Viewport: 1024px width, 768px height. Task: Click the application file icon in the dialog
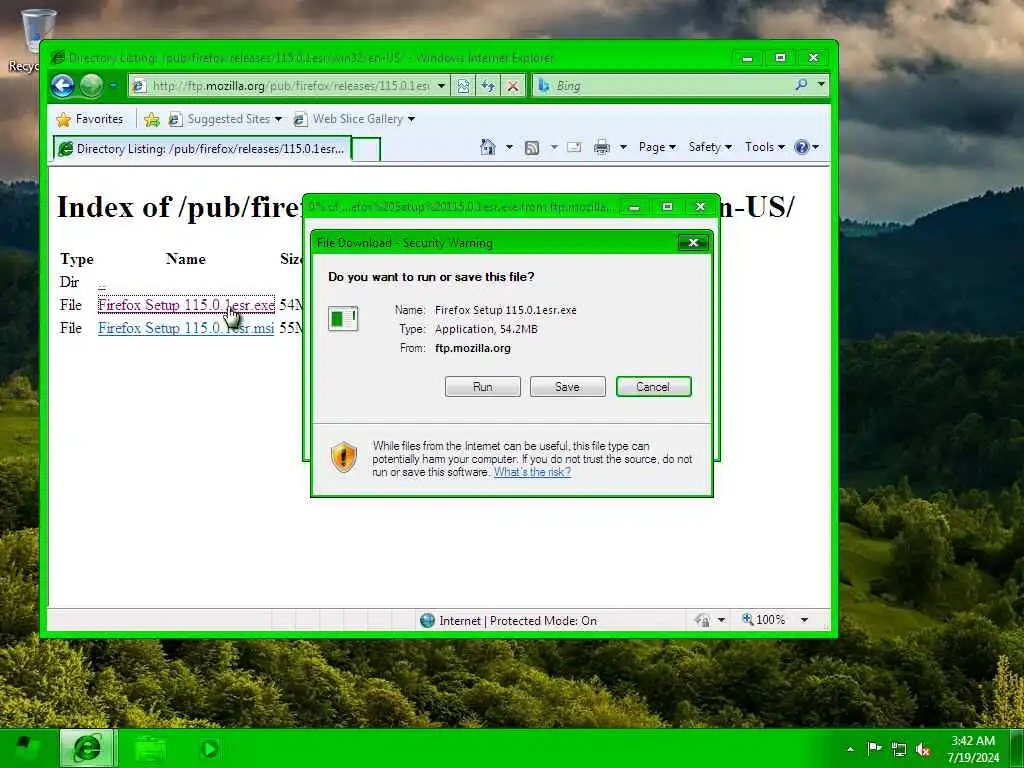pyautogui.click(x=343, y=319)
